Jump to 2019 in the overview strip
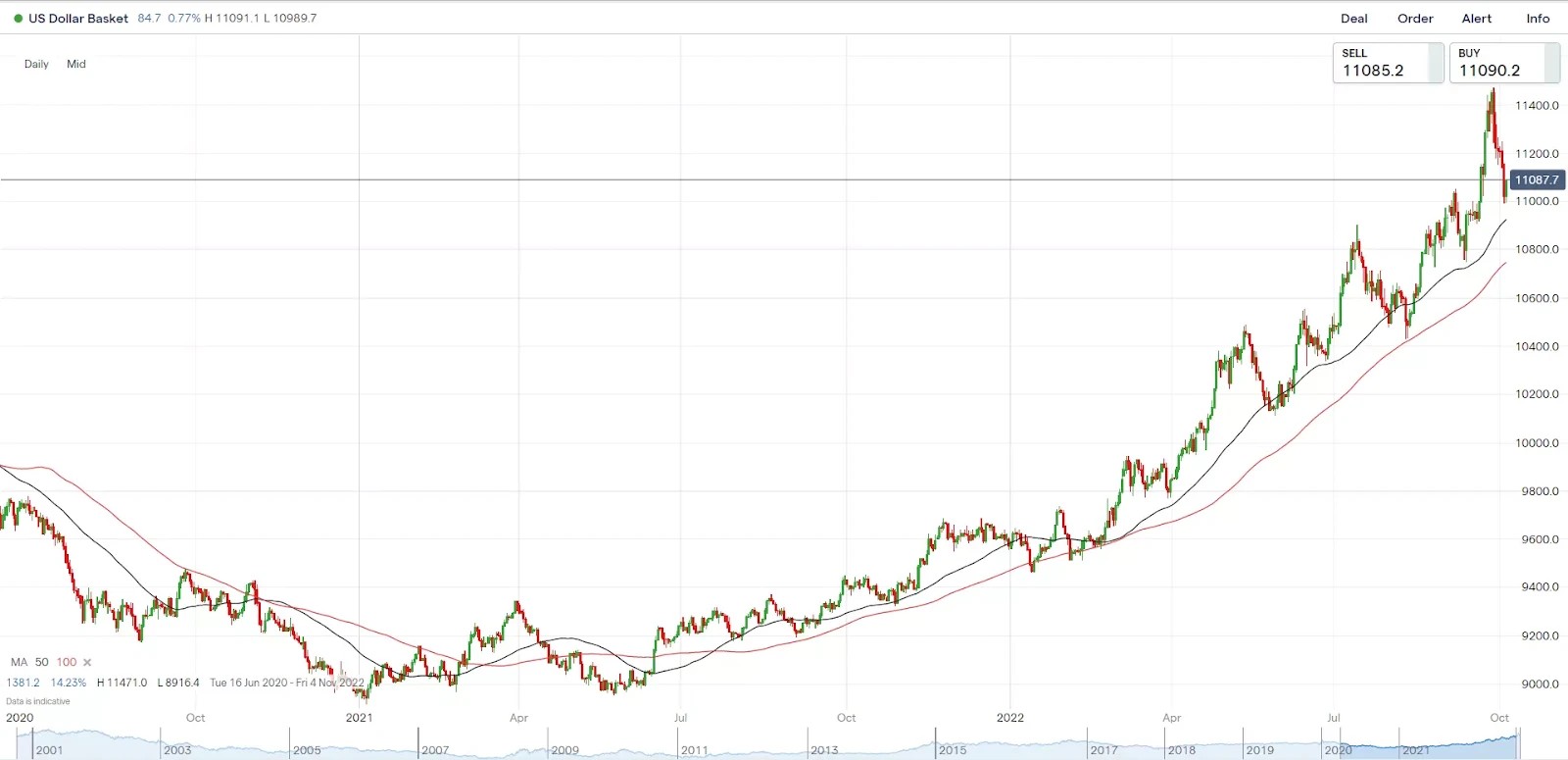 [1259, 750]
